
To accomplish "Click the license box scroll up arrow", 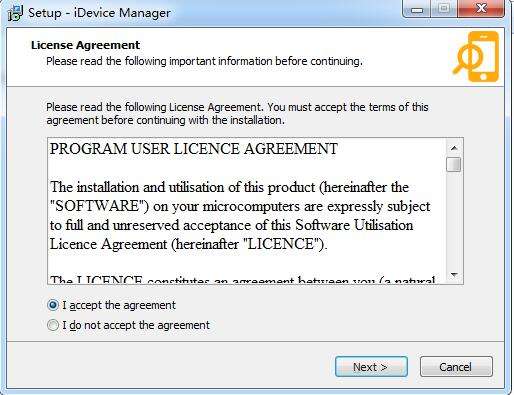I will pos(454,148).
